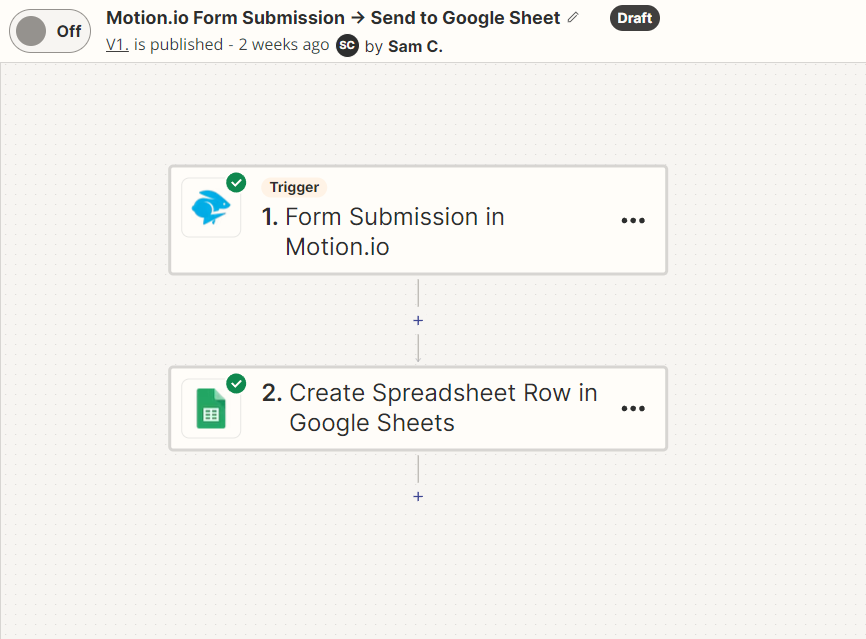Click the Motion.io rabbit app icon
Screen dimensions: 866x639
(211, 208)
